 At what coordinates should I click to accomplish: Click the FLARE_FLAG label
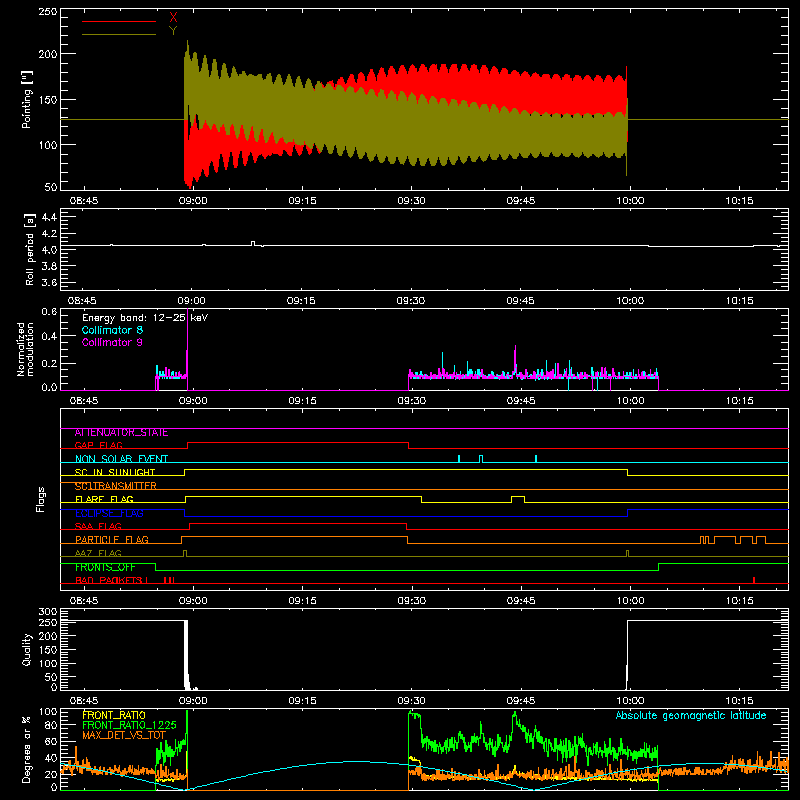pos(104,499)
